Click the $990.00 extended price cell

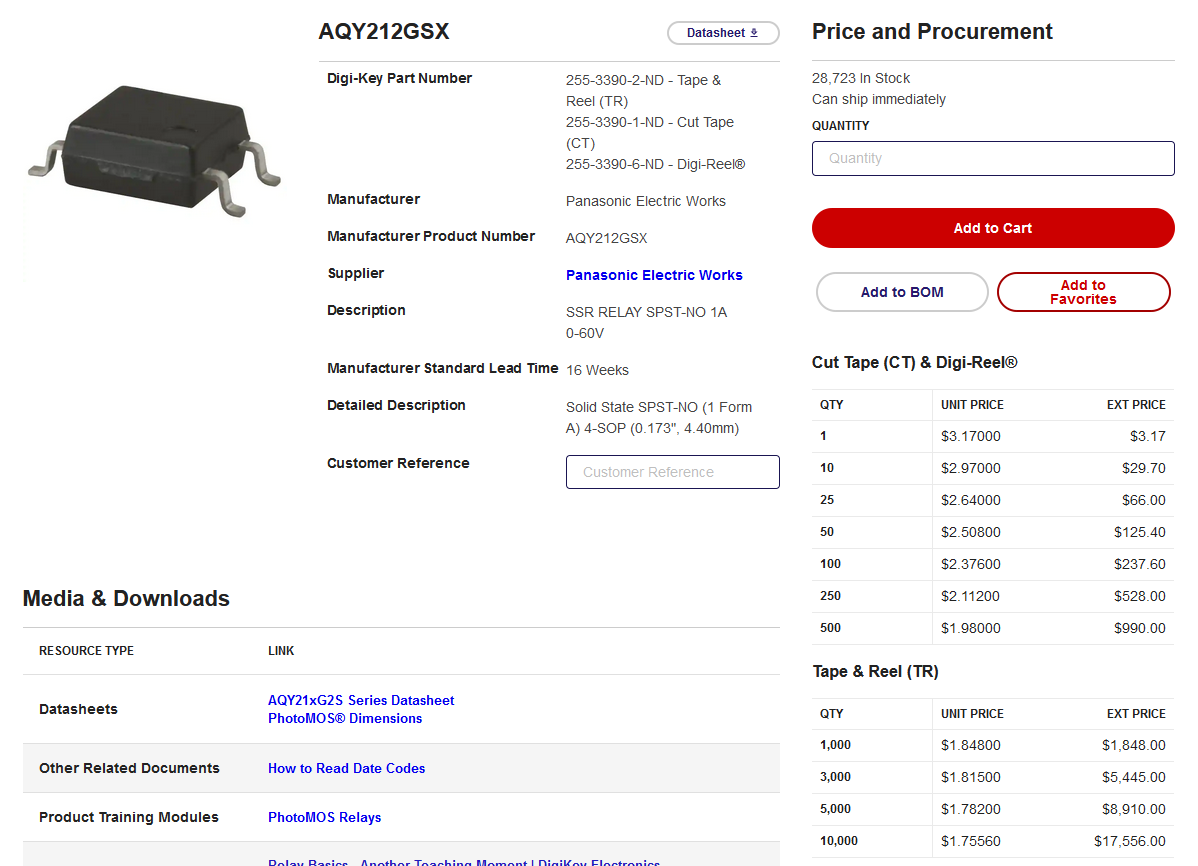1139,628
